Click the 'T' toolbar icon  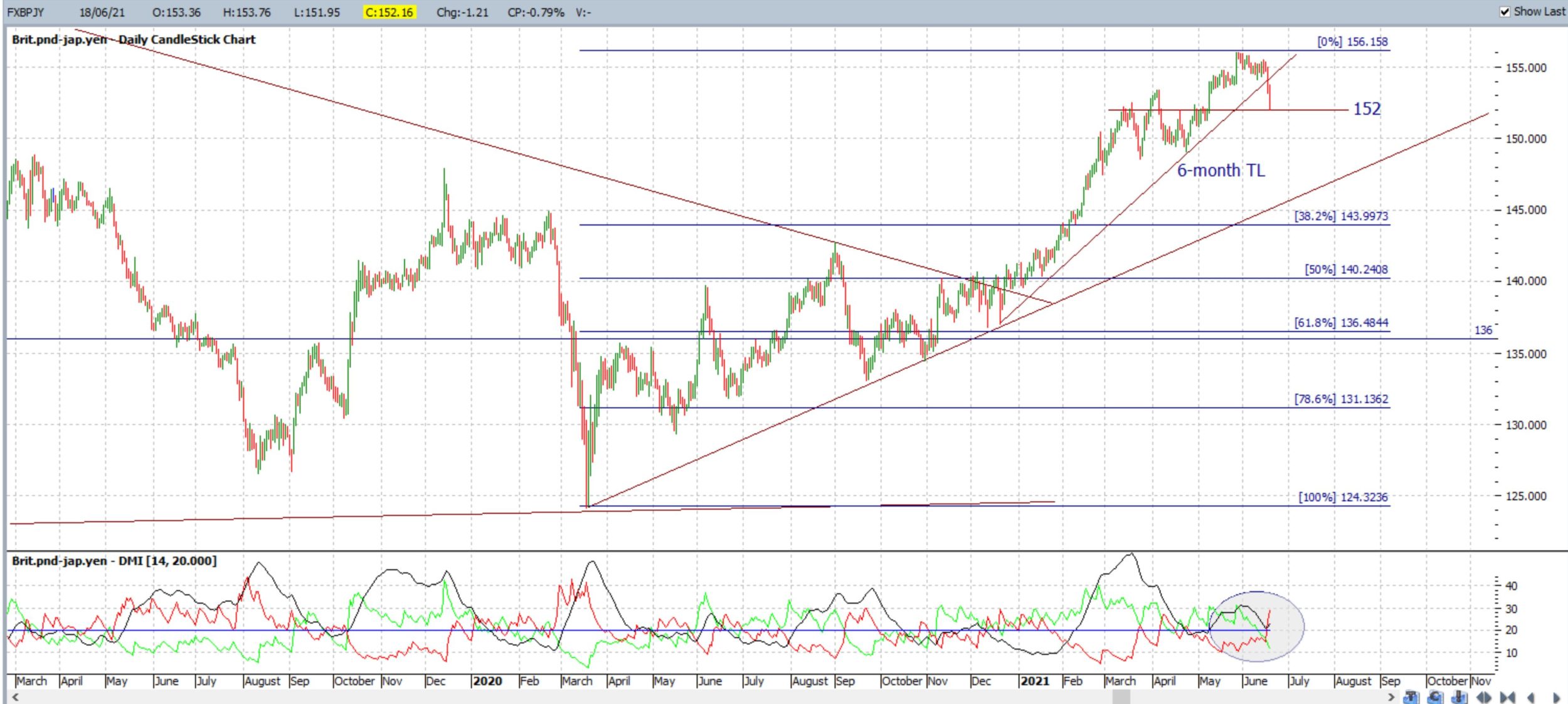click(1411, 697)
